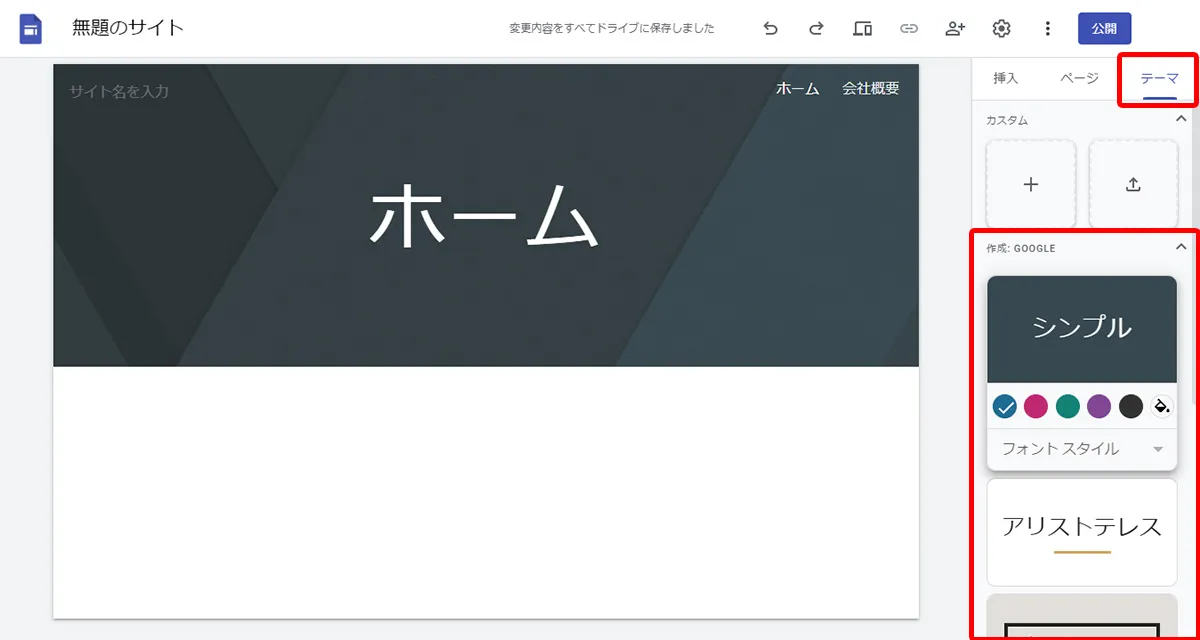Click the copy site link icon
The width and height of the screenshot is (1200, 640).
pos(909,28)
